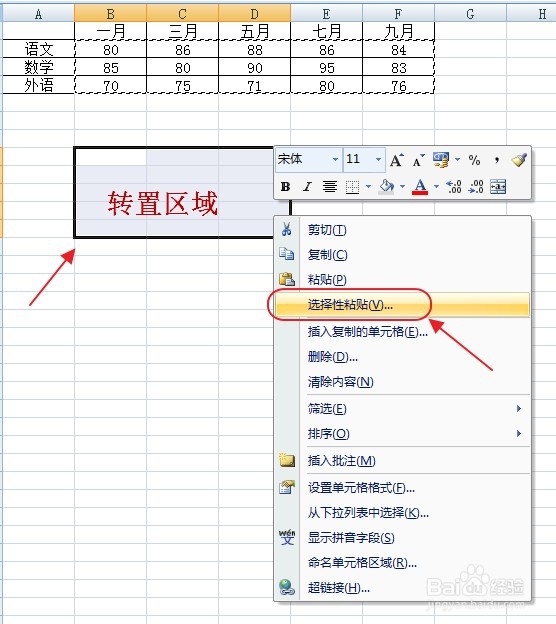Open the fill color dropdown arrow

tap(402, 186)
